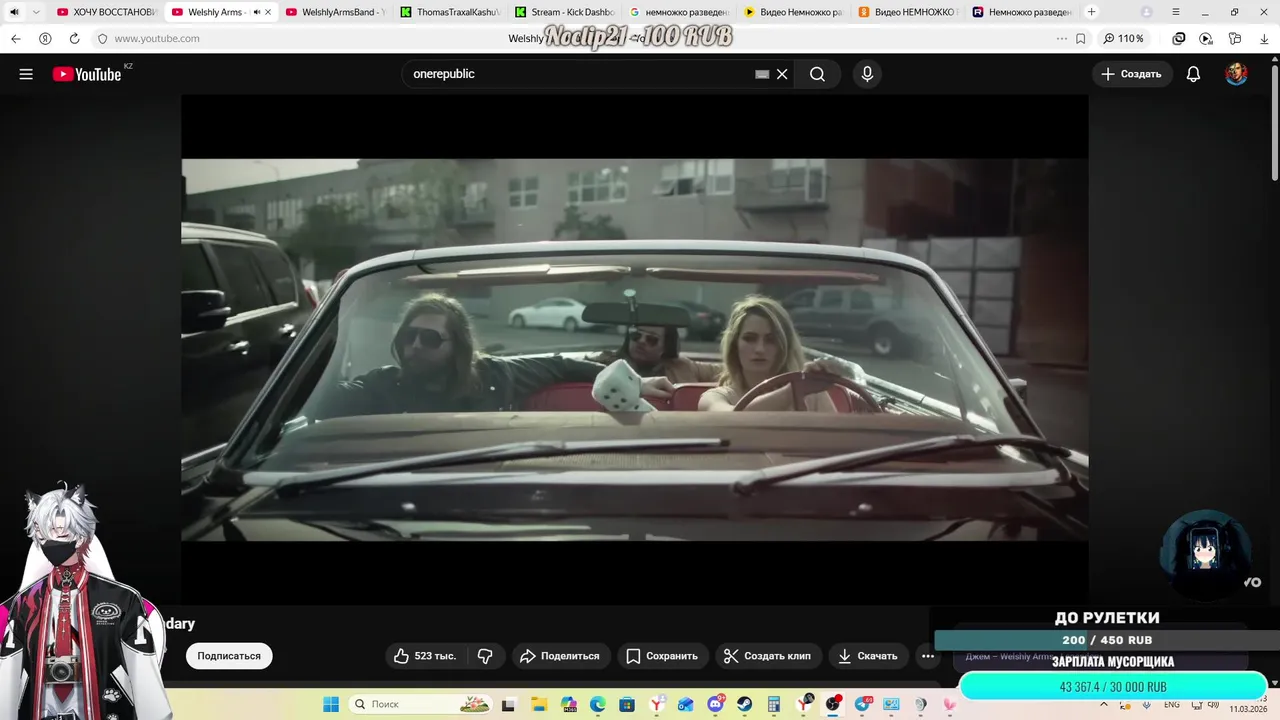Click the 110 % zoom indicator
The height and width of the screenshot is (720, 1280).
coord(1124,38)
